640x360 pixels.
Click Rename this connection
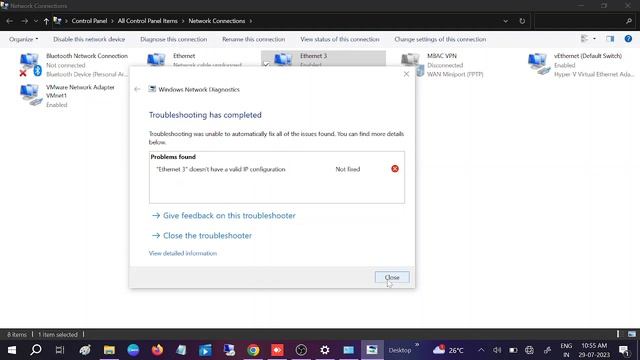[253, 39]
